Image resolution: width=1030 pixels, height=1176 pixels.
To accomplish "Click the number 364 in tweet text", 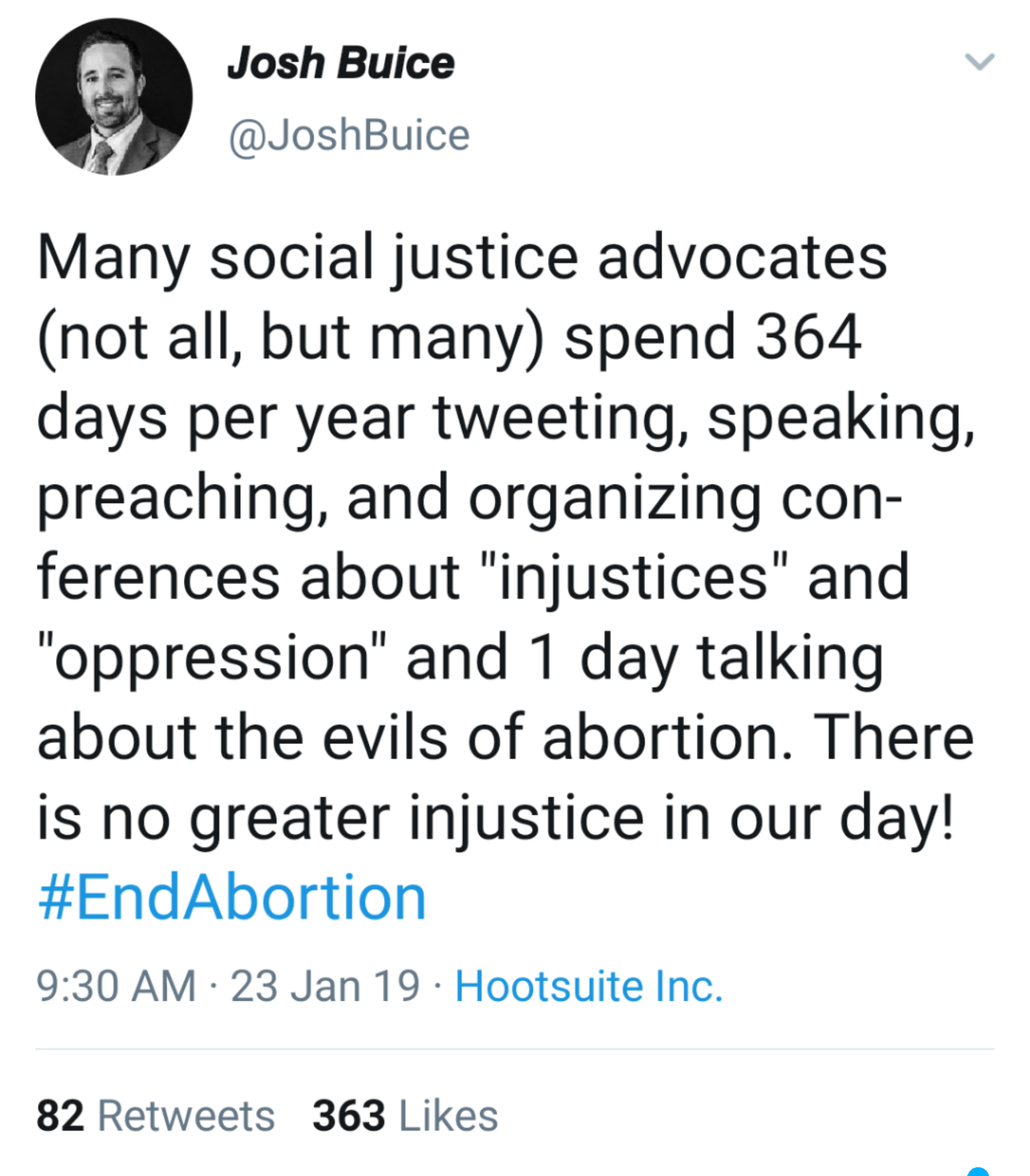I will (x=808, y=338).
